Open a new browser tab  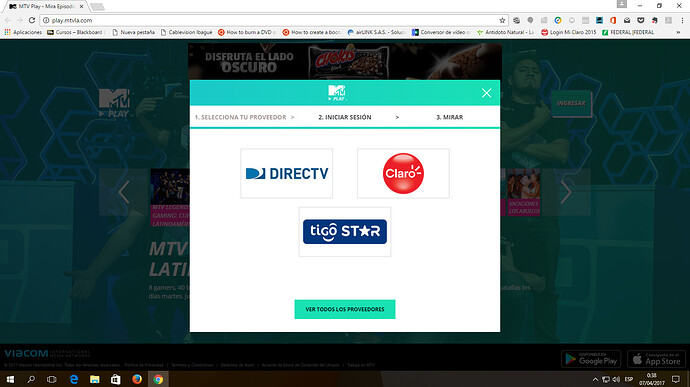97,7
